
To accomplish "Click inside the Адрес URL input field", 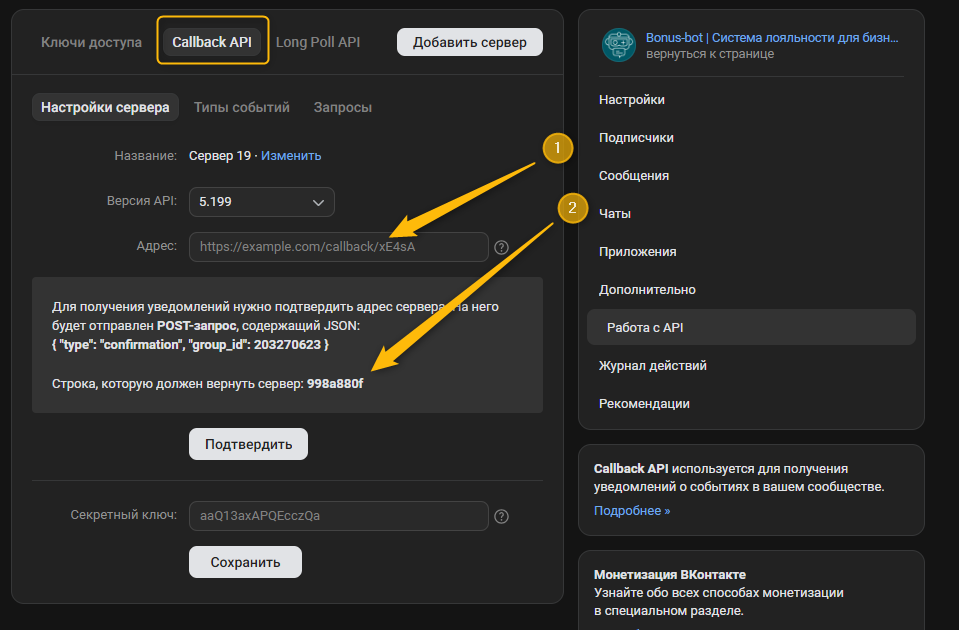I will point(338,246).
